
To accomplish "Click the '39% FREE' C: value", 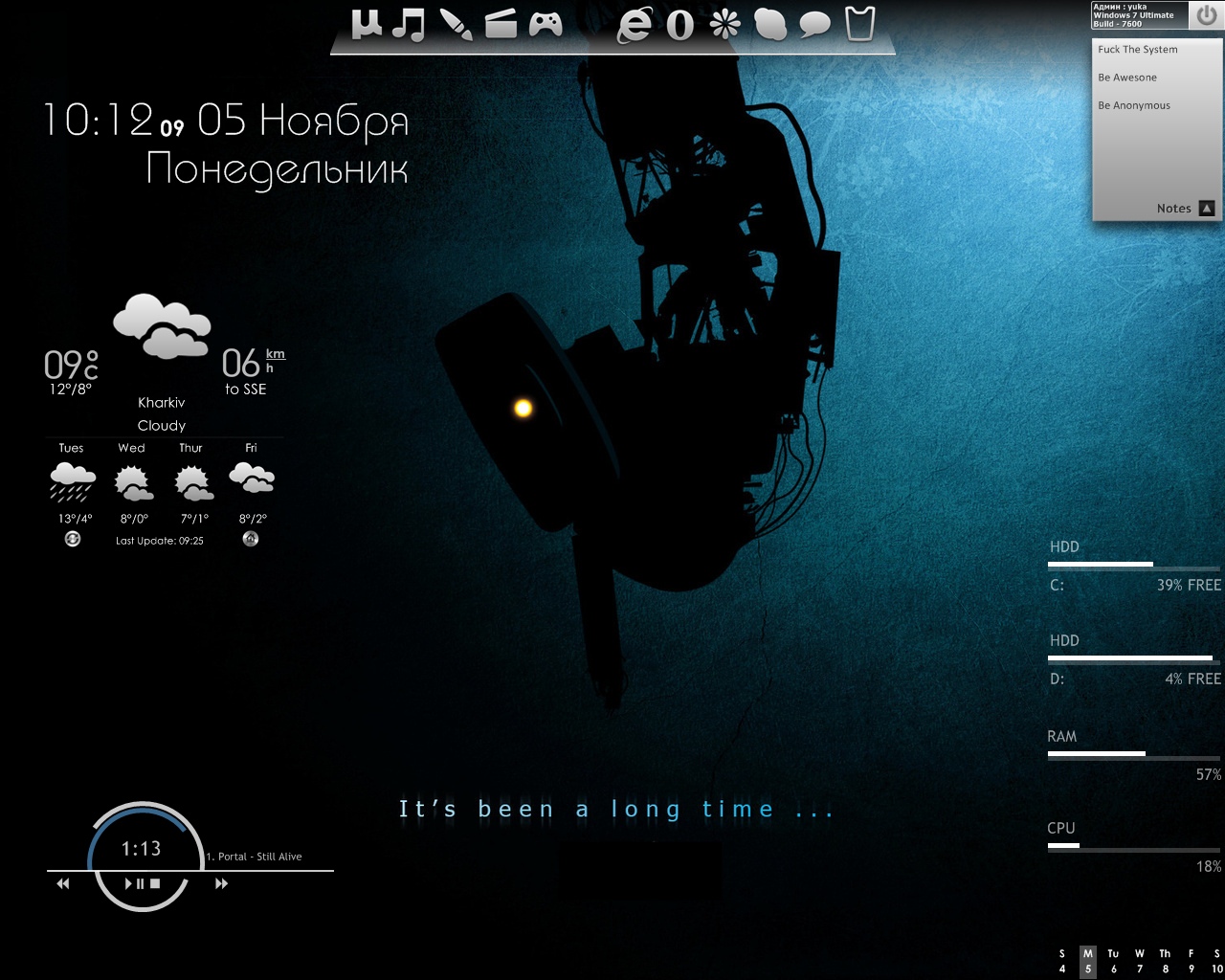I will (1189, 585).
